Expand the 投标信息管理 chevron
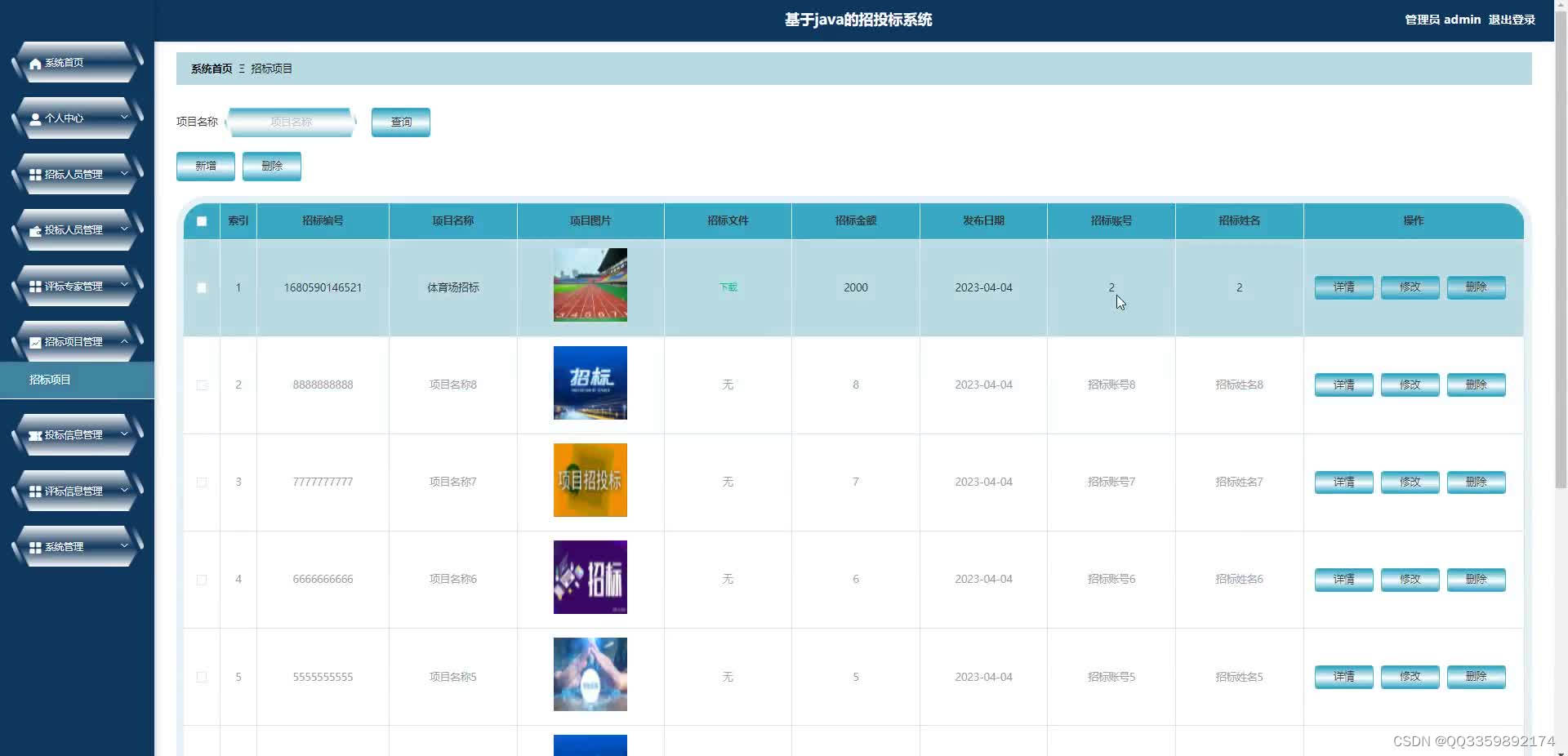Image resolution: width=1568 pixels, height=756 pixels. (124, 434)
